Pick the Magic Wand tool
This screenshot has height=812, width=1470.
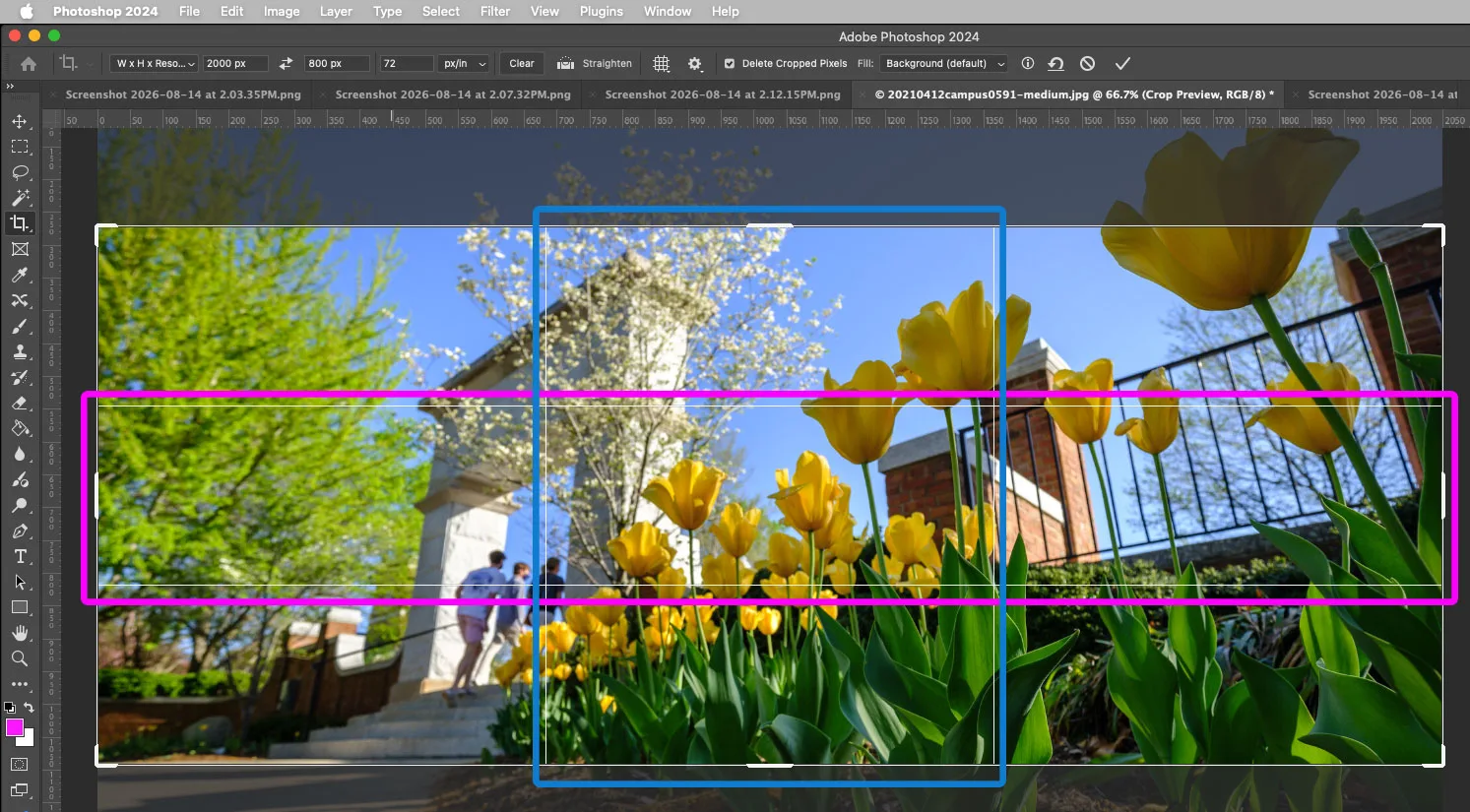coord(20,198)
